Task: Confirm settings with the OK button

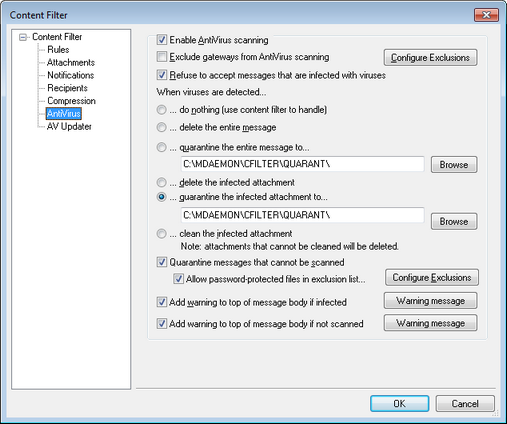Action: pyautogui.click(x=399, y=404)
